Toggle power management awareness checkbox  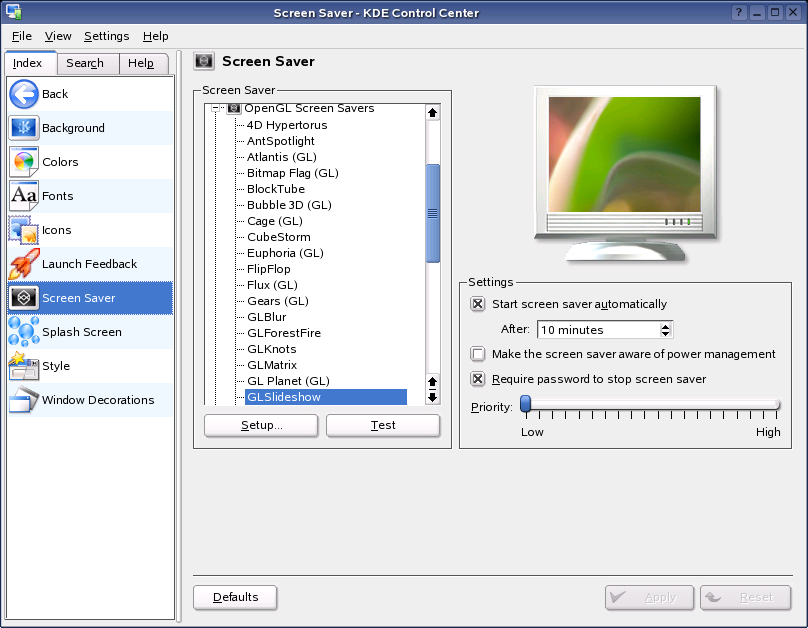pyautogui.click(x=478, y=354)
